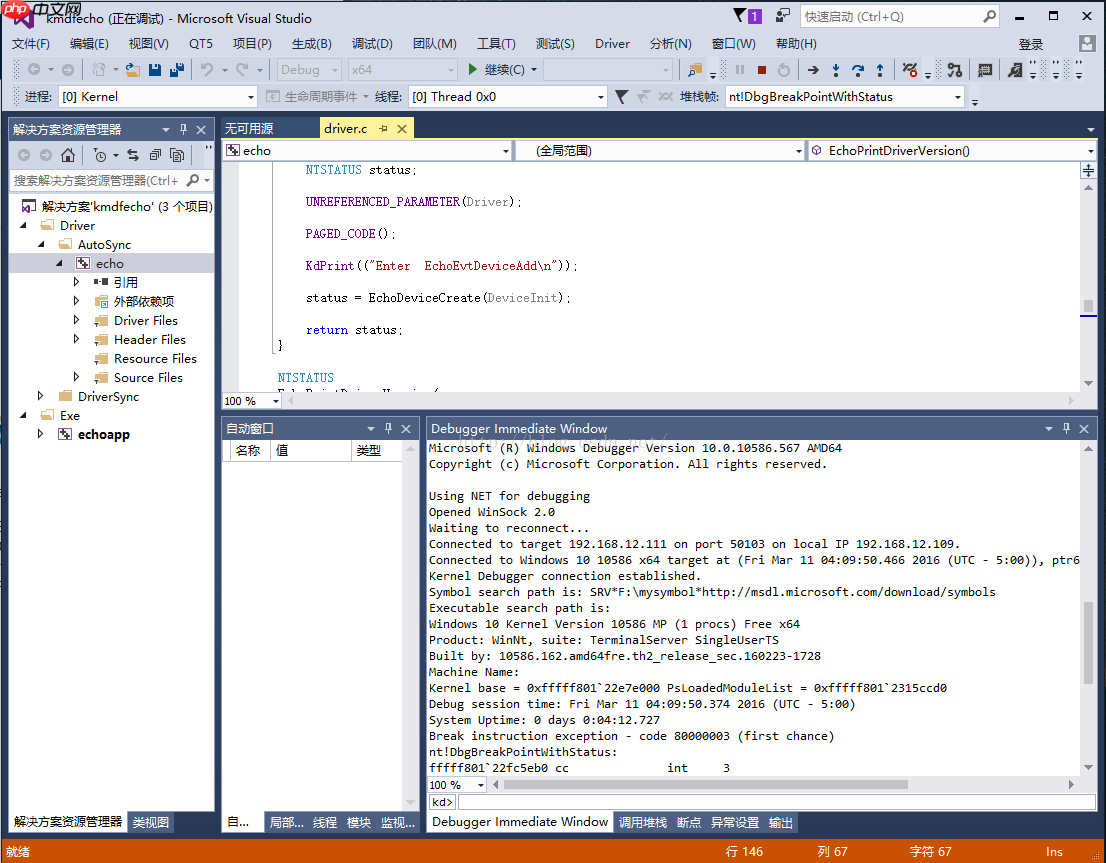Click the 继续 continue button

(x=505, y=68)
